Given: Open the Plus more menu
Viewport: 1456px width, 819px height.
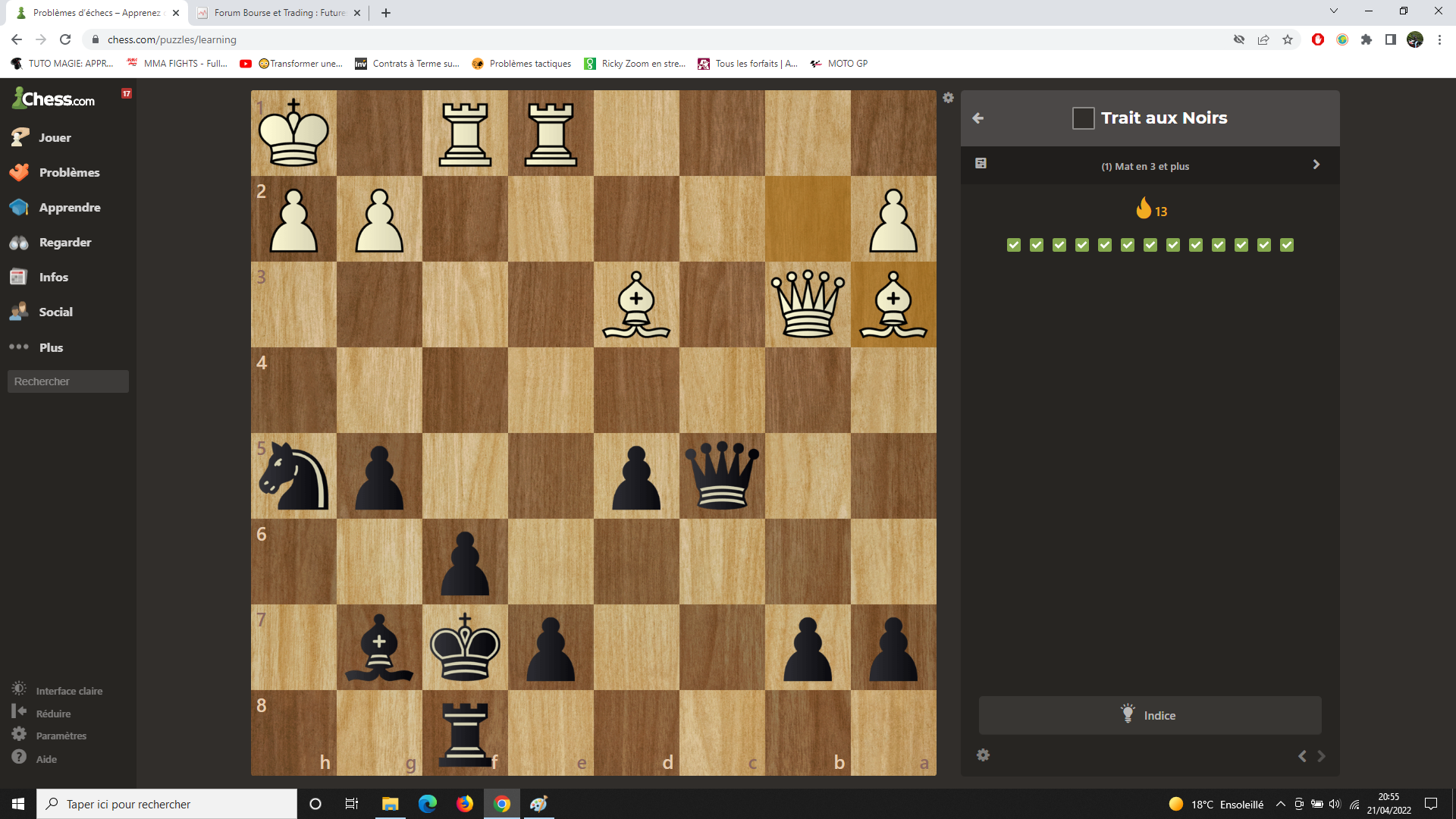Looking at the screenshot, I should tap(50, 347).
